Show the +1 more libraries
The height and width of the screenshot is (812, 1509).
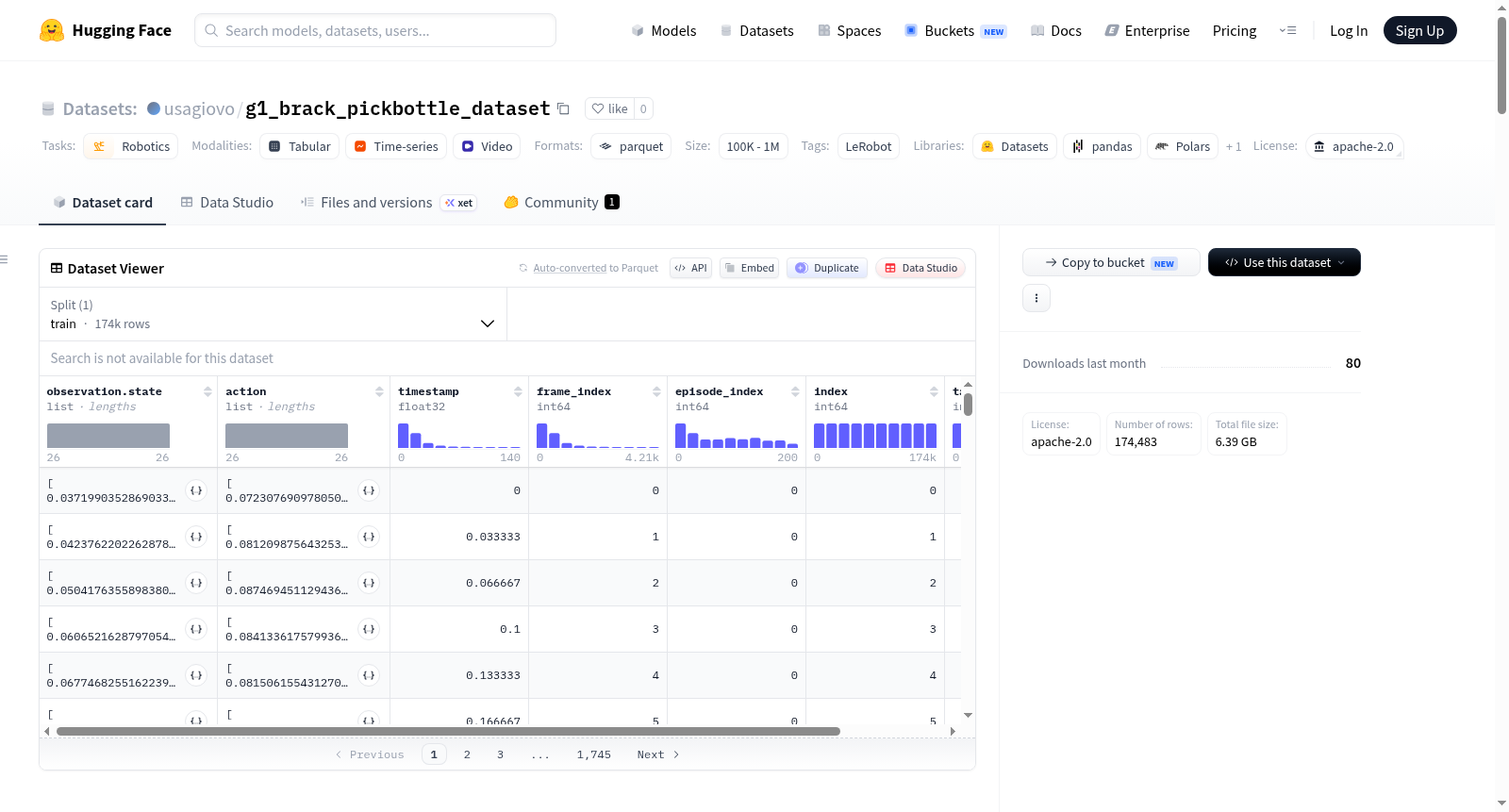[x=1234, y=146]
